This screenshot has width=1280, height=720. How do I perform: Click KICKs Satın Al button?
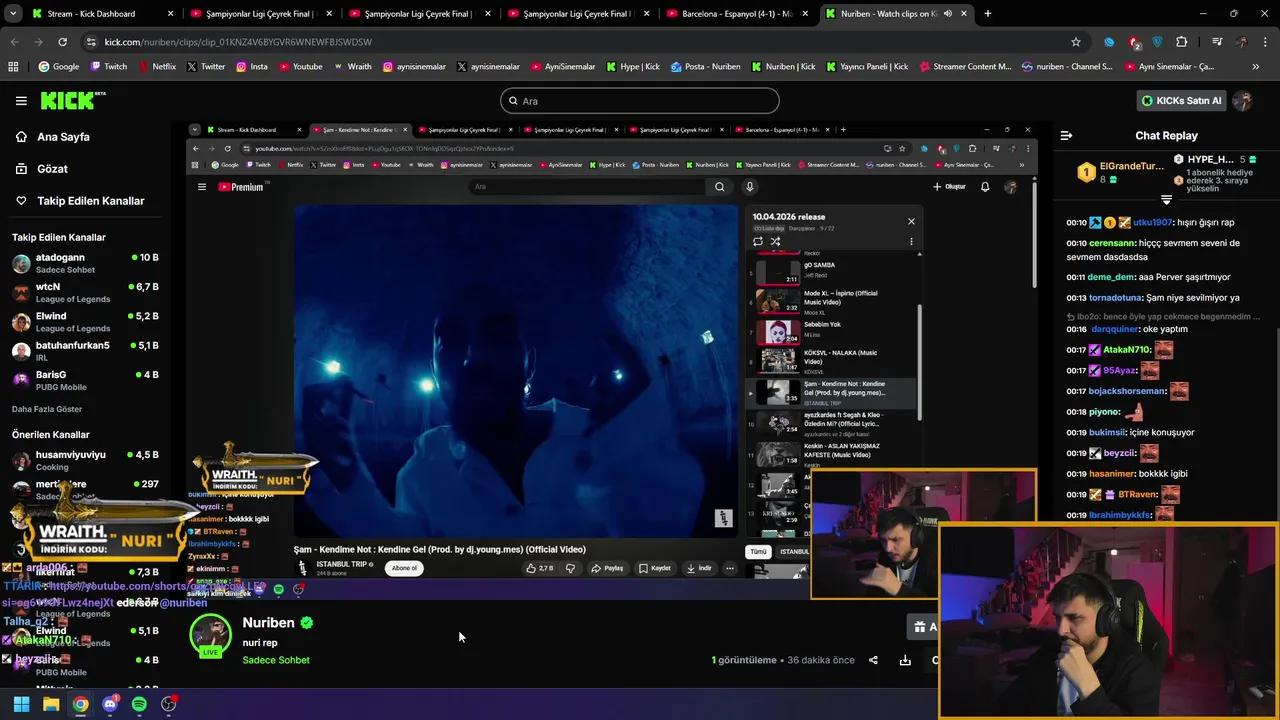click(x=1181, y=101)
